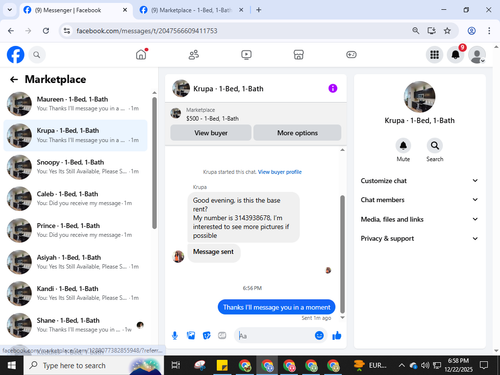Open Caleb 1-Bed, 1-Bath conversation
Screen dimensions: 500x375
point(75,199)
